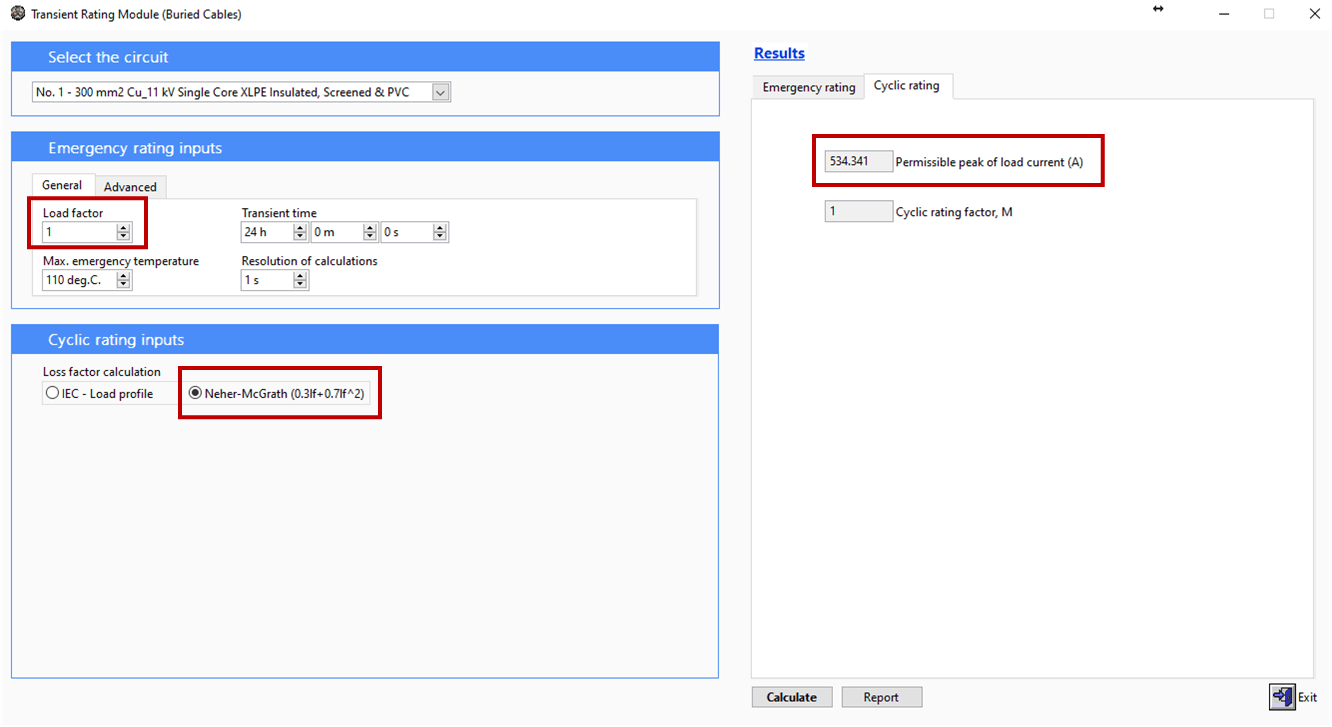Select the General inputs tab
This screenshot has width=1332, height=727.
(62, 186)
